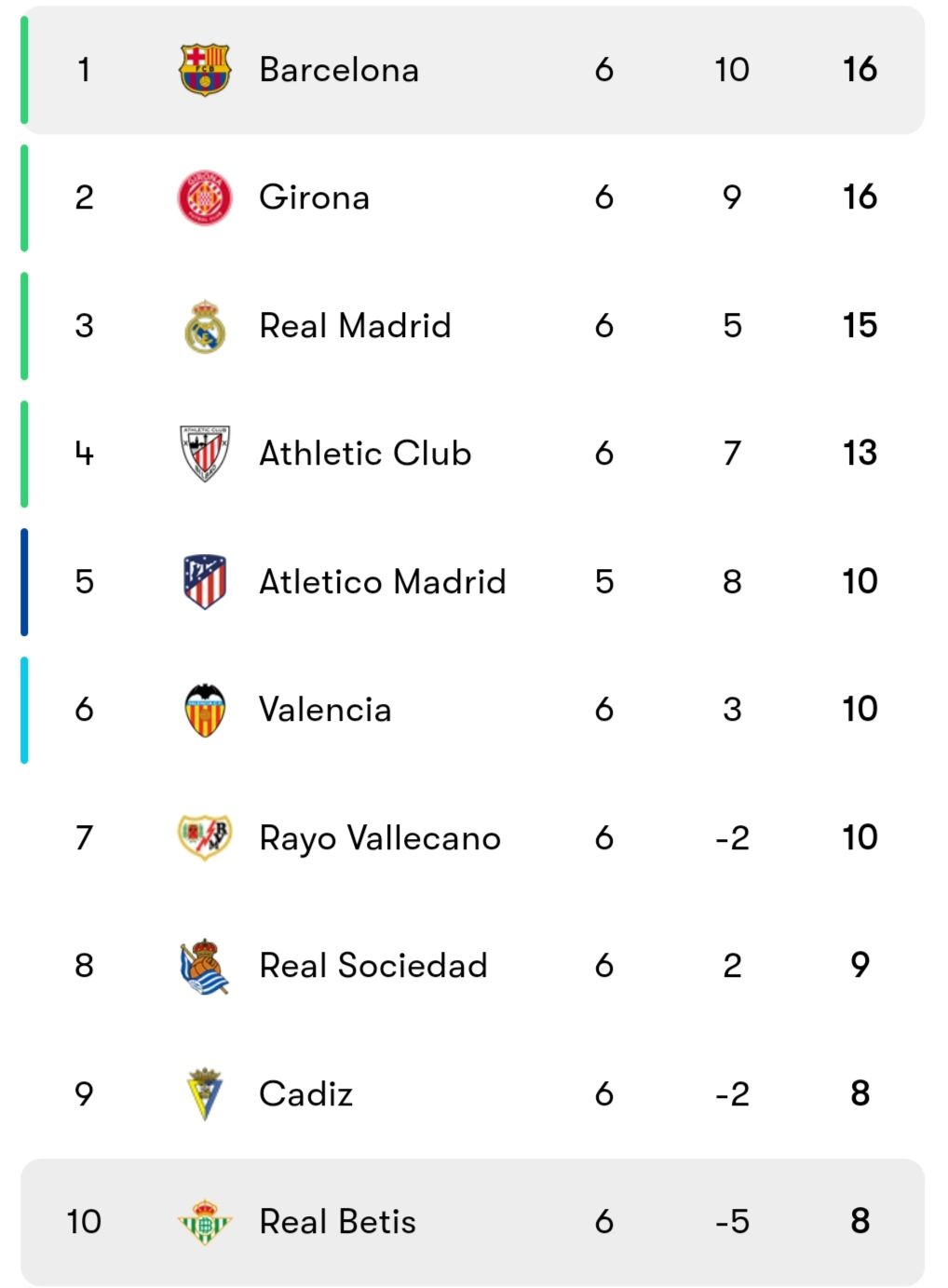This screenshot has height=1288, width=948.
Task: Click the Real Madrid crest icon
Action: [x=204, y=326]
